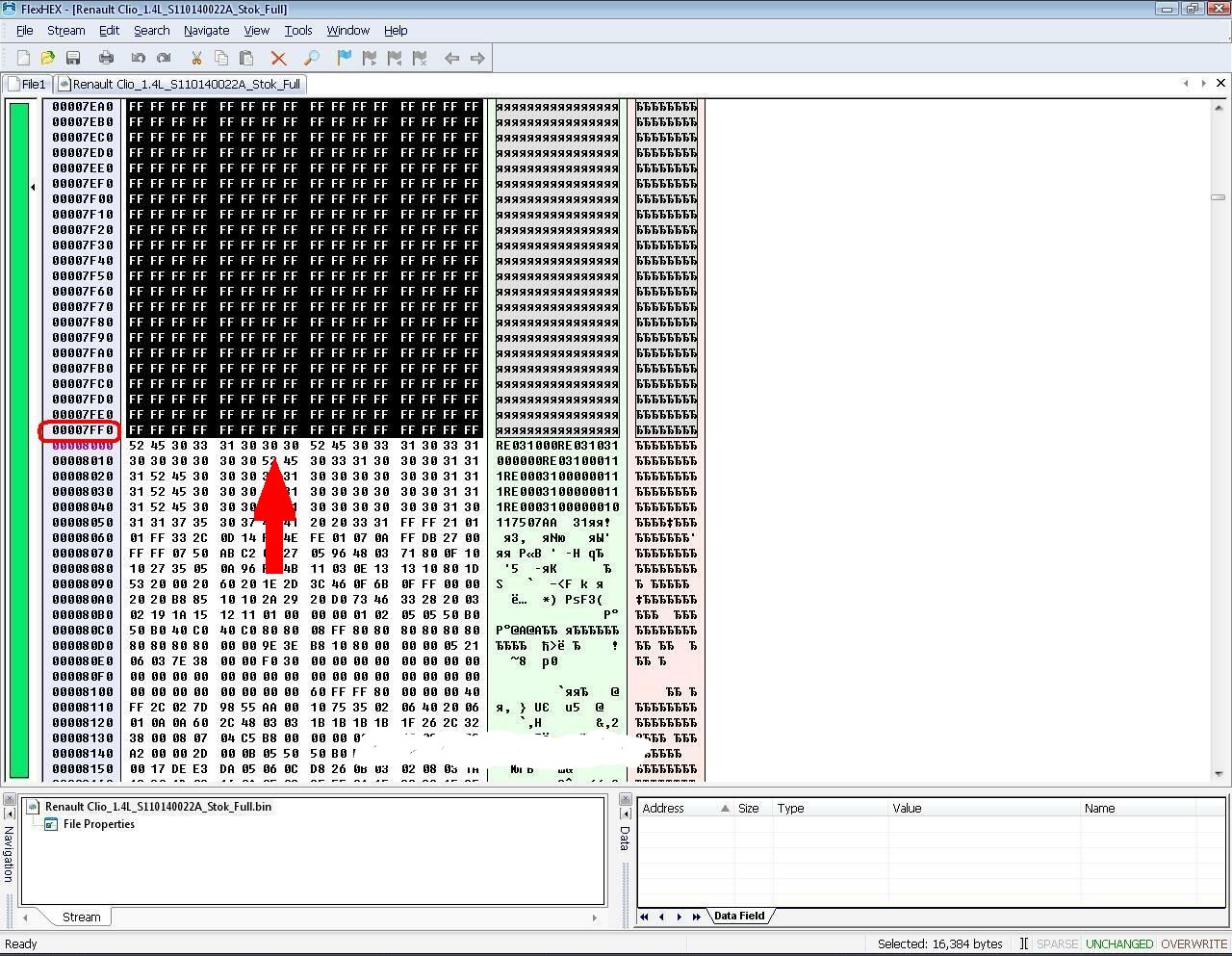Toggle OVERWRITE mode in status bar
Viewport: 1232px width, 956px height.
[1193, 943]
